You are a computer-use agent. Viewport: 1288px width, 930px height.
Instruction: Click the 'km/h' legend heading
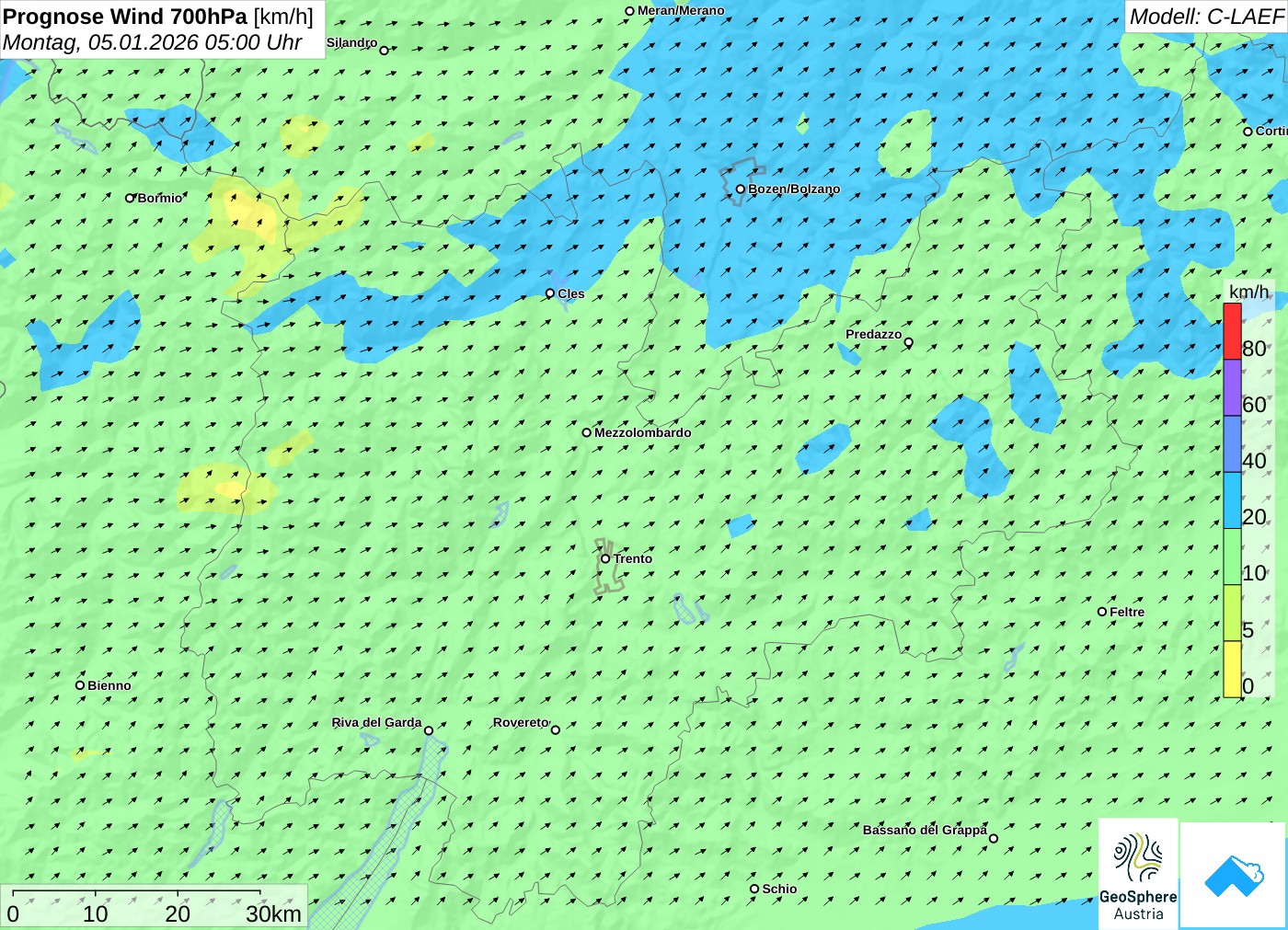coord(1248,292)
